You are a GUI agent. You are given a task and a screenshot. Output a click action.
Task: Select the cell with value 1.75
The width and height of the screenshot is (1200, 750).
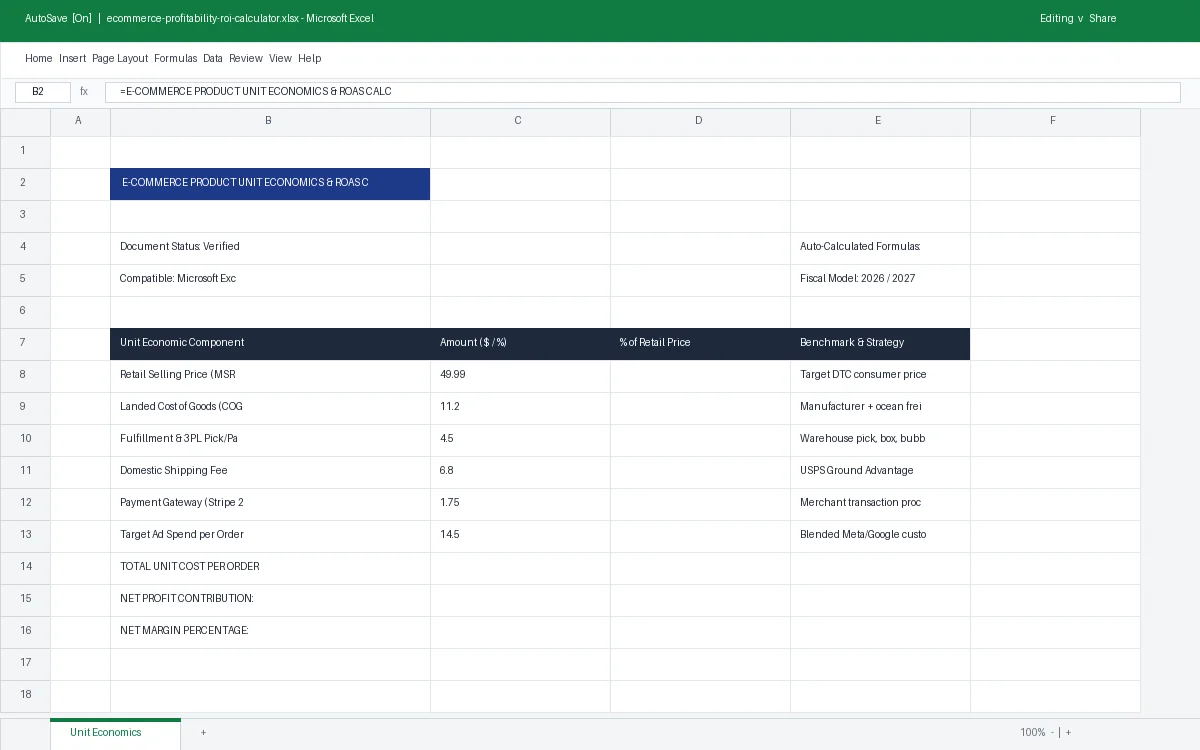[520, 503]
